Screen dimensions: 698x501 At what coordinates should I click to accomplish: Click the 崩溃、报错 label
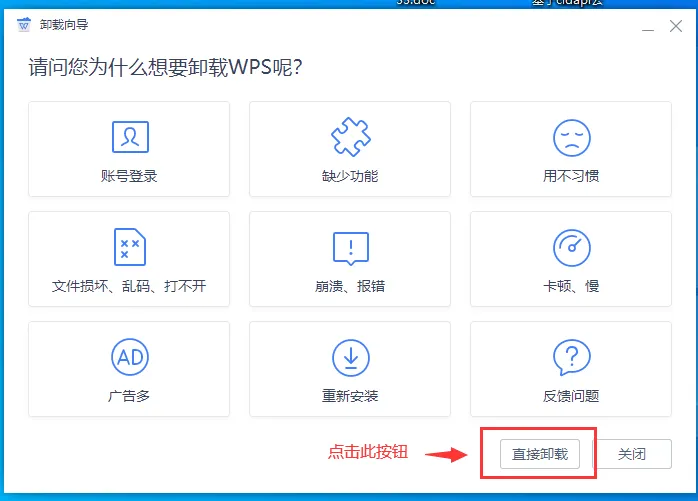coord(350,286)
